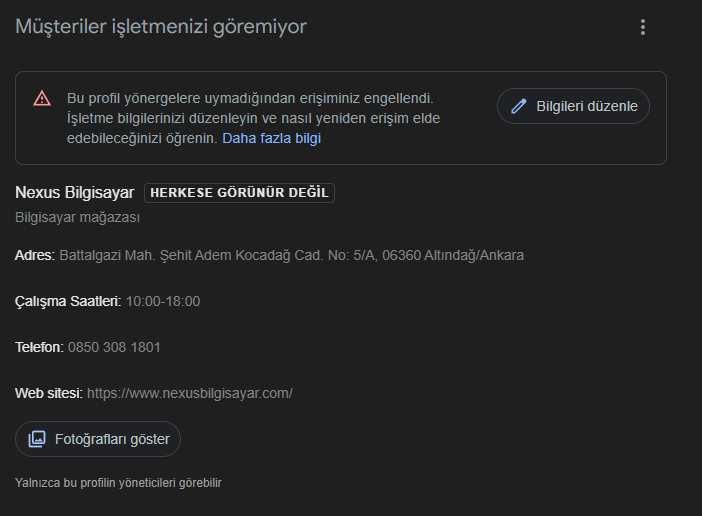This screenshot has width=702, height=516.
Task: Open the nexusbilgisayar.com website URL
Action: [x=190, y=393]
